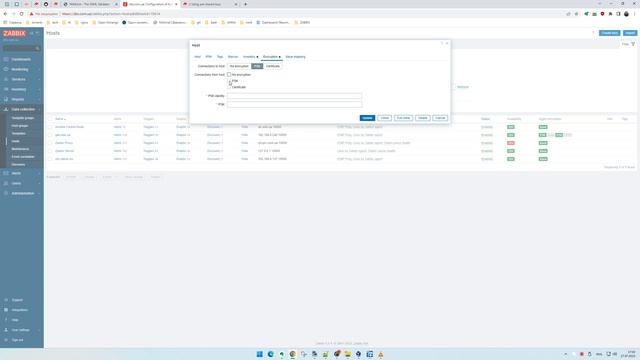640x360 pixels.
Task: Open Integrations in the sidebar
Action: 20,310
